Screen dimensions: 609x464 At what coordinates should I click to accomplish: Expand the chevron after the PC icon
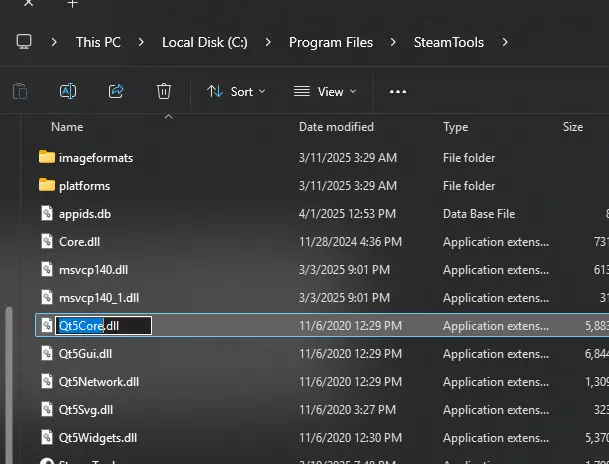pyautogui.click(x=54, y=42)
